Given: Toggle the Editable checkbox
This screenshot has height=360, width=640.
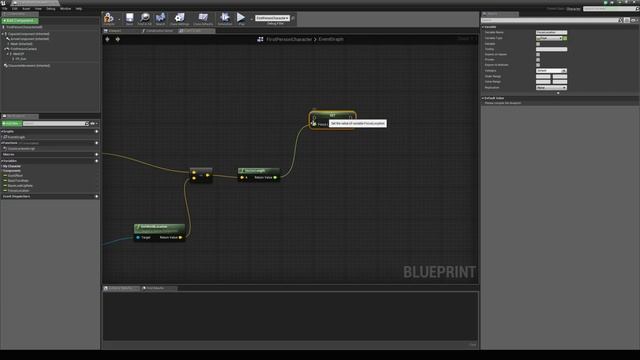Looking at the screenshot, I should click(x=538, y=44).
